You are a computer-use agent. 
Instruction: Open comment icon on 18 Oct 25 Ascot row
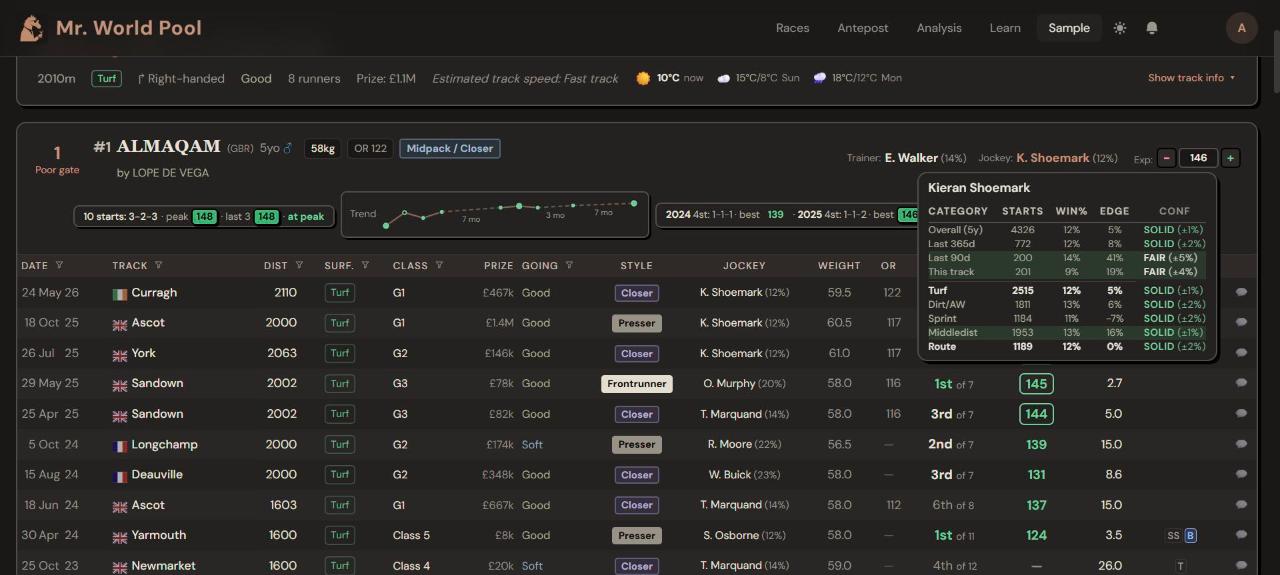1241,323
